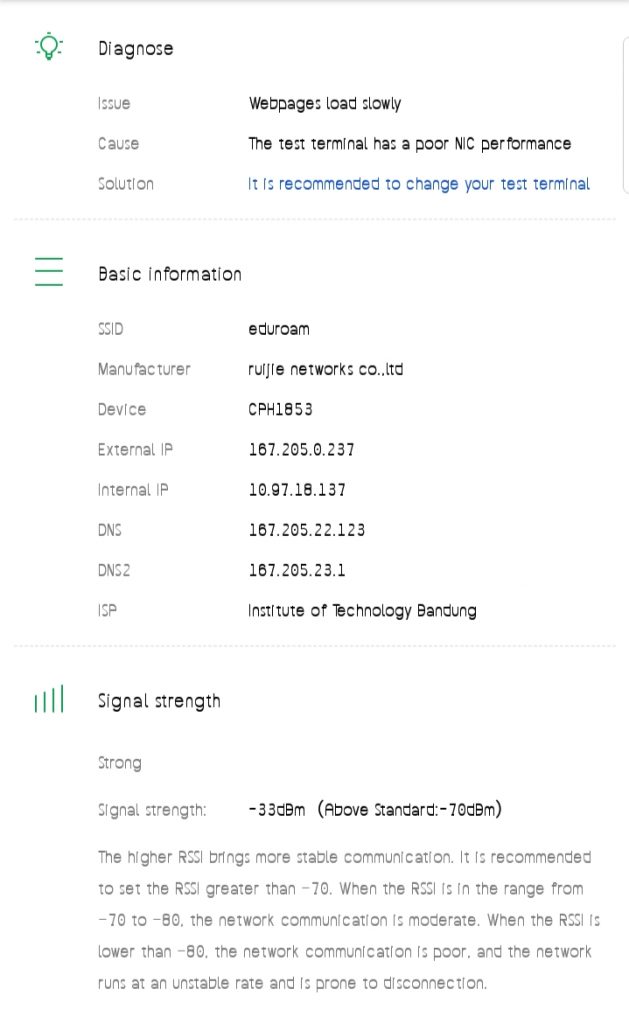Tap the manufacturer value ruijie networks
Screen dimensions: 629x1024
click(325, 369)
